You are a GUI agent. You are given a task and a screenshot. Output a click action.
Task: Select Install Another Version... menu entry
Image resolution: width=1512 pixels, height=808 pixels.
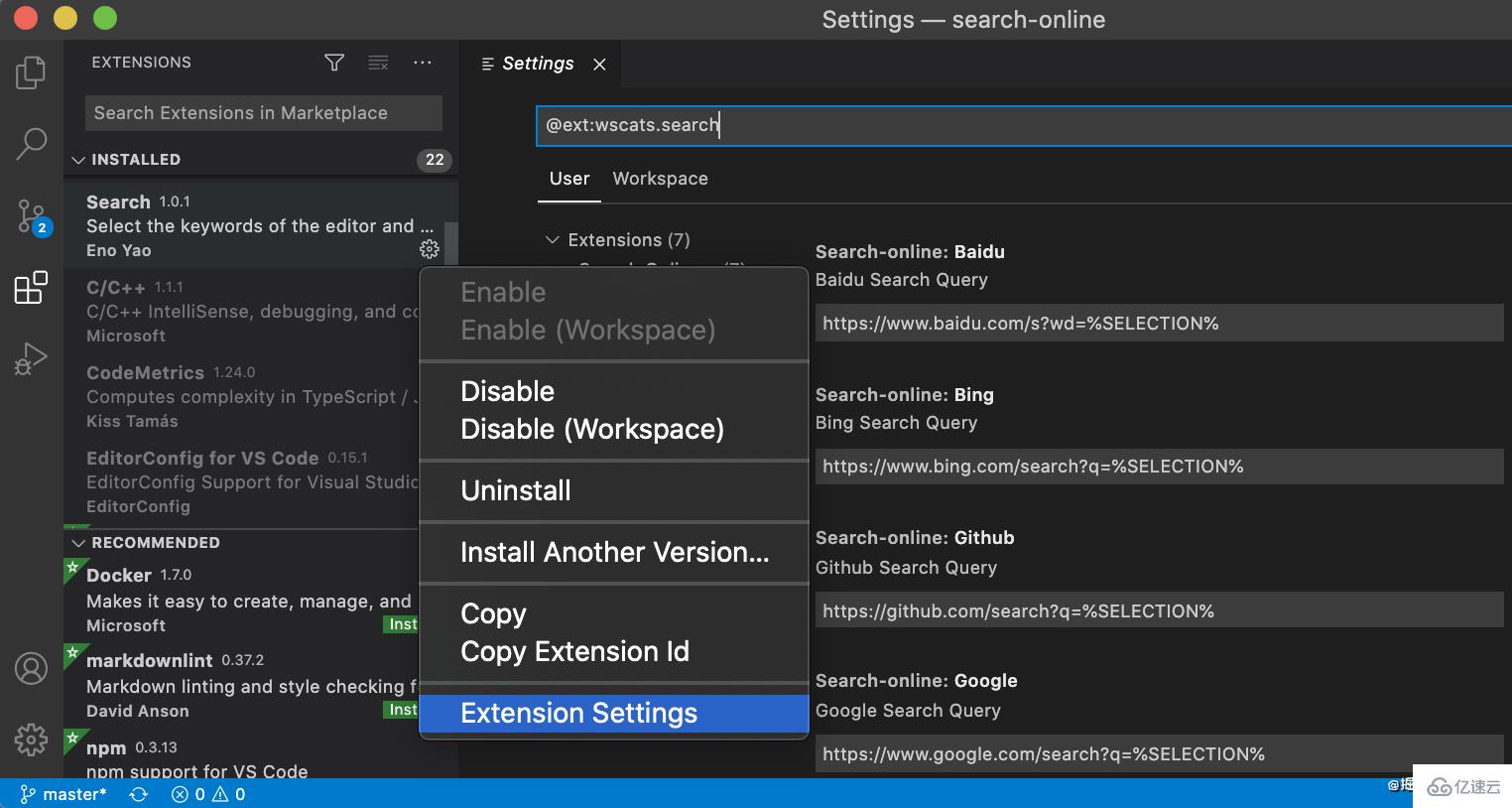pos(614,552)
